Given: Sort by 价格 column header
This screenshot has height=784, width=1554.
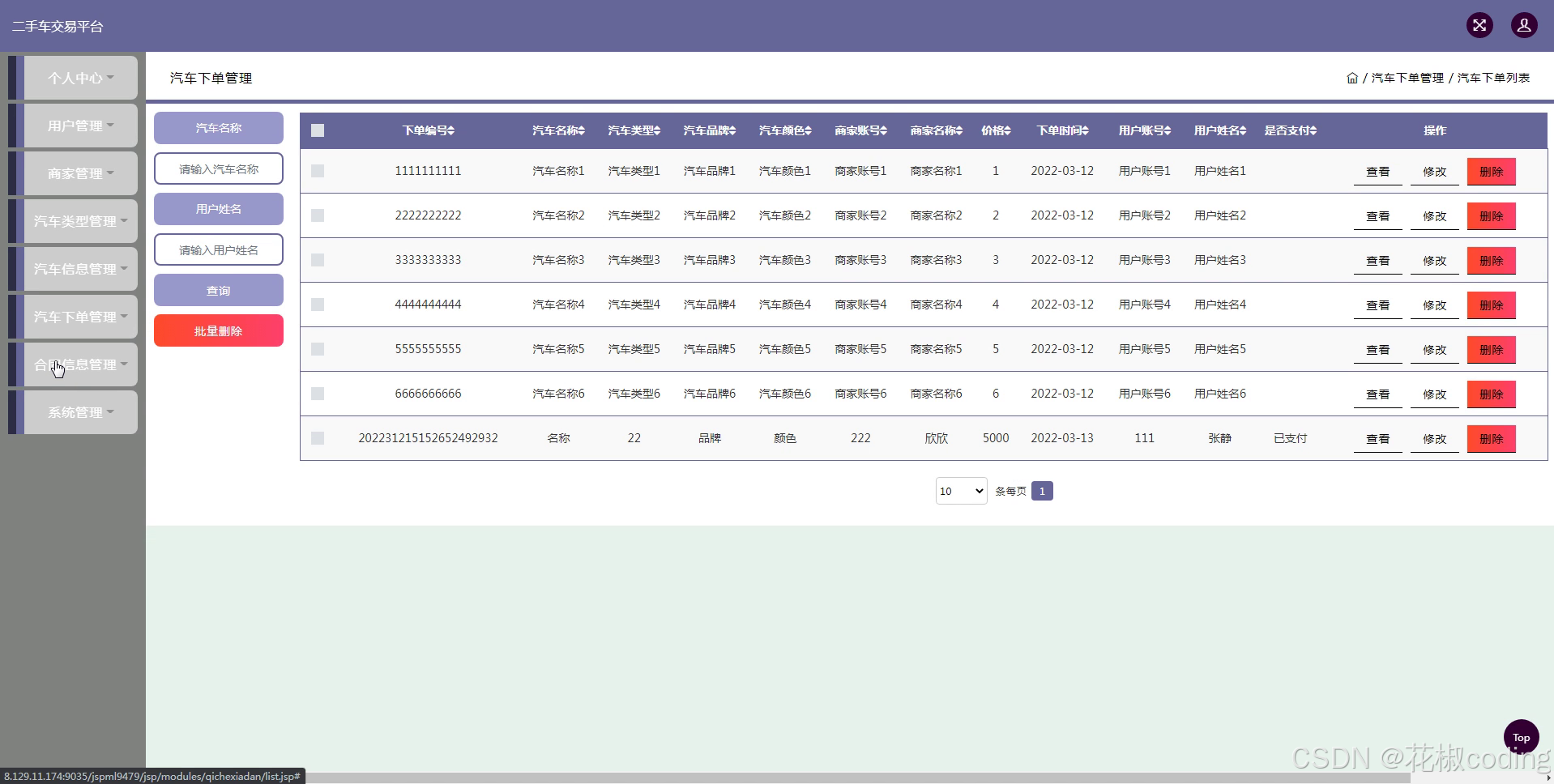Looking at the screenshot, I should pyautogui.click(x=996, y=130).
